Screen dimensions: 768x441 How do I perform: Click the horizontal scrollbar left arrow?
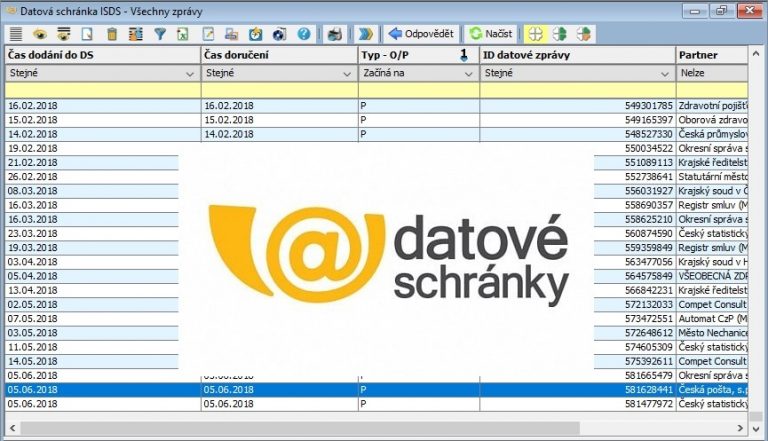pos(12,428)
